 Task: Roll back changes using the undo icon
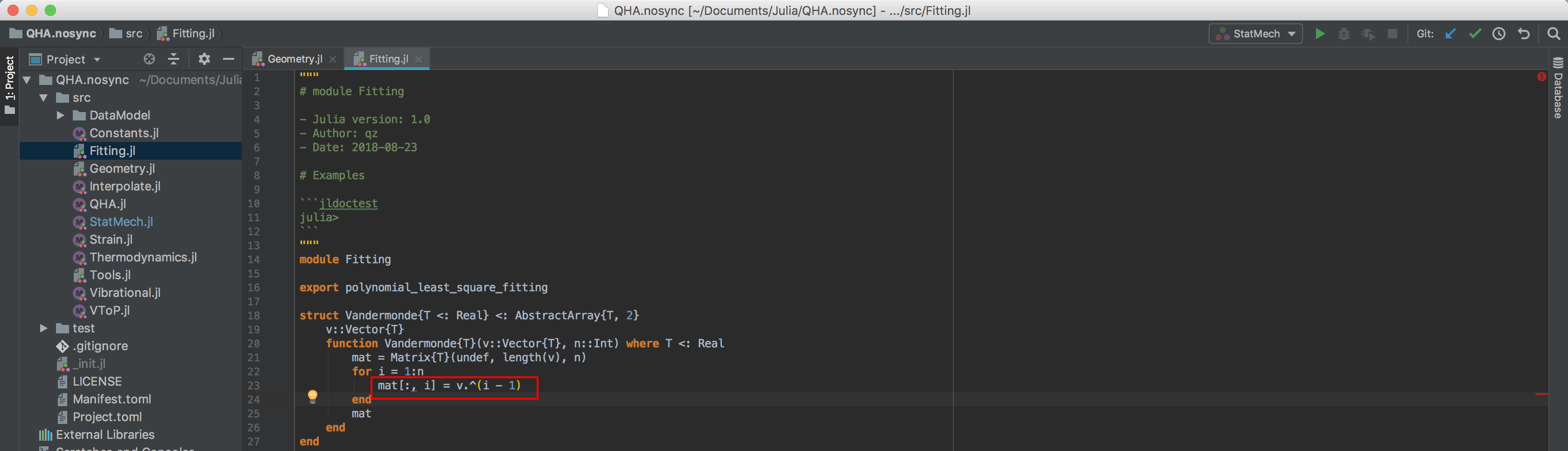1524,34
